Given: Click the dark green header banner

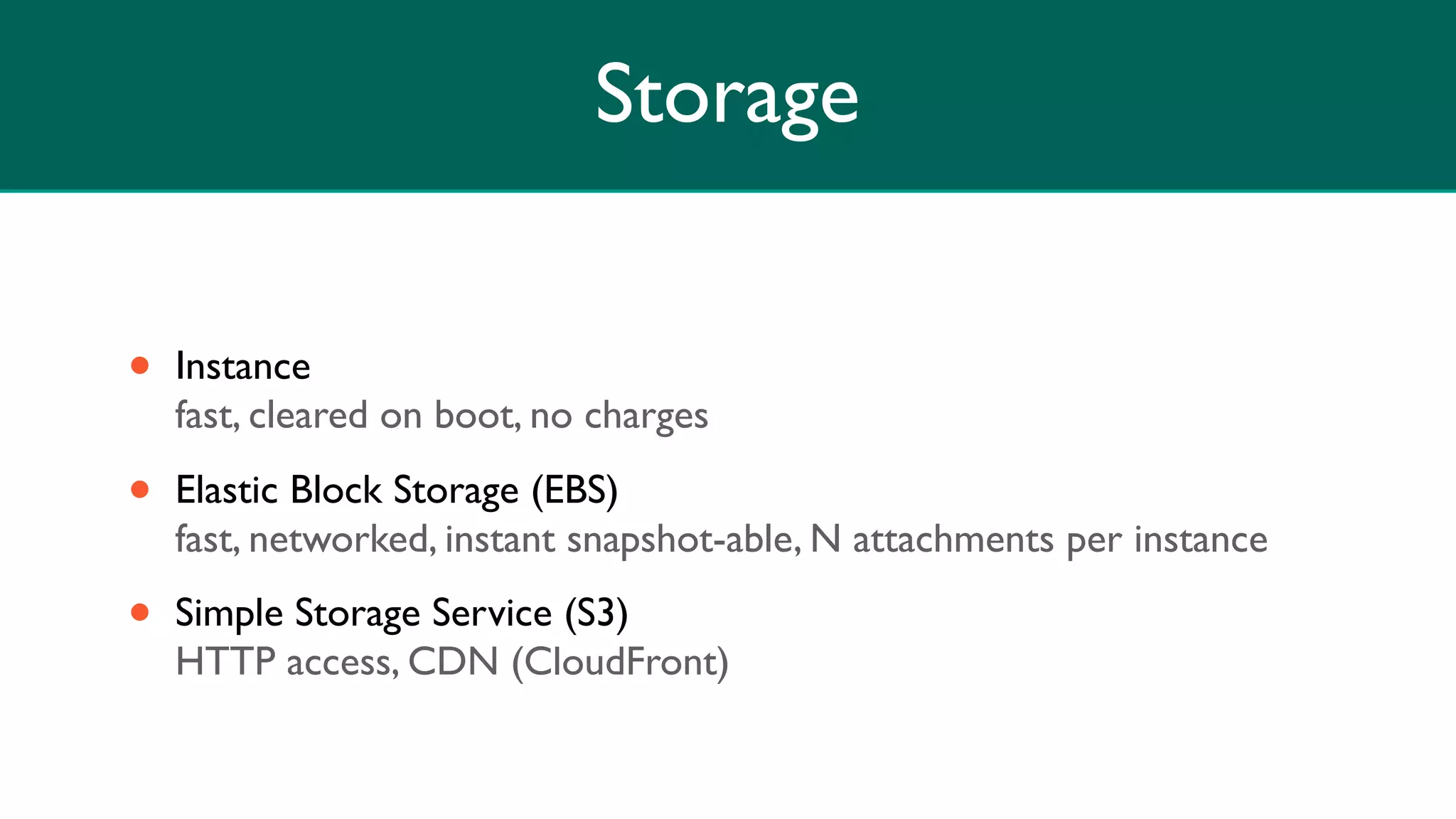Looking at the screenshot, I should (728, 95).
